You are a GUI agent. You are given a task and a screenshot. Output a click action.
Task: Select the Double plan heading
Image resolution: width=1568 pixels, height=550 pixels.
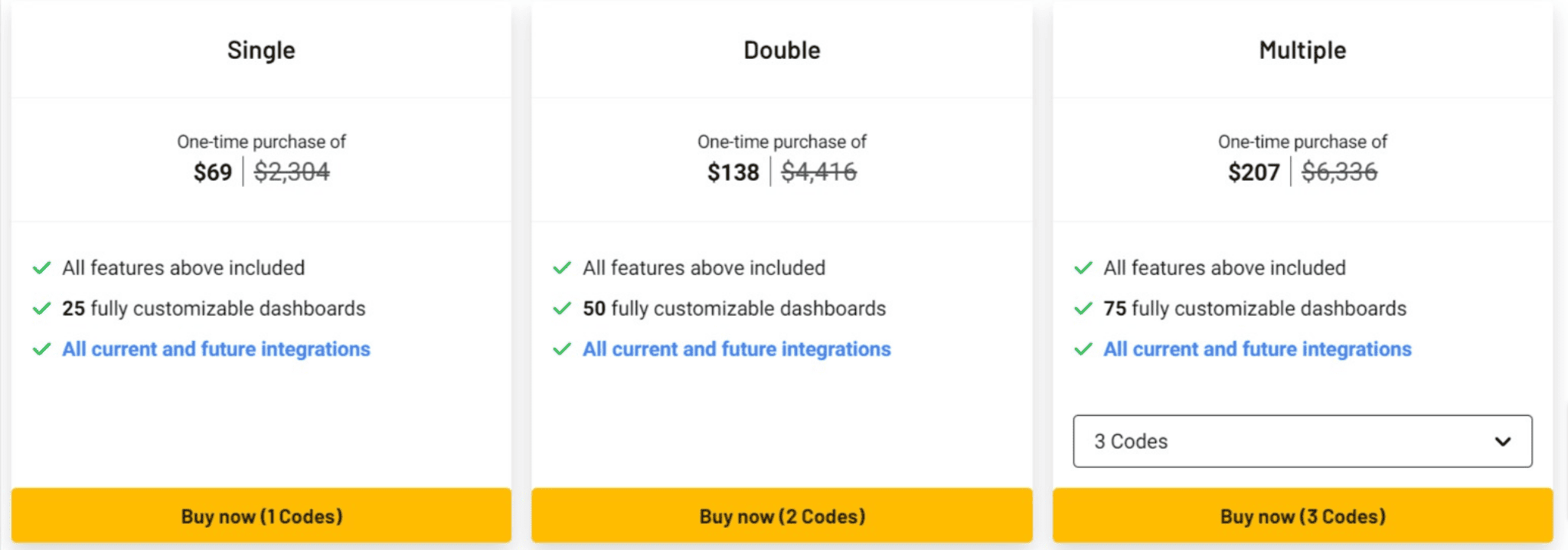point(782,51)
